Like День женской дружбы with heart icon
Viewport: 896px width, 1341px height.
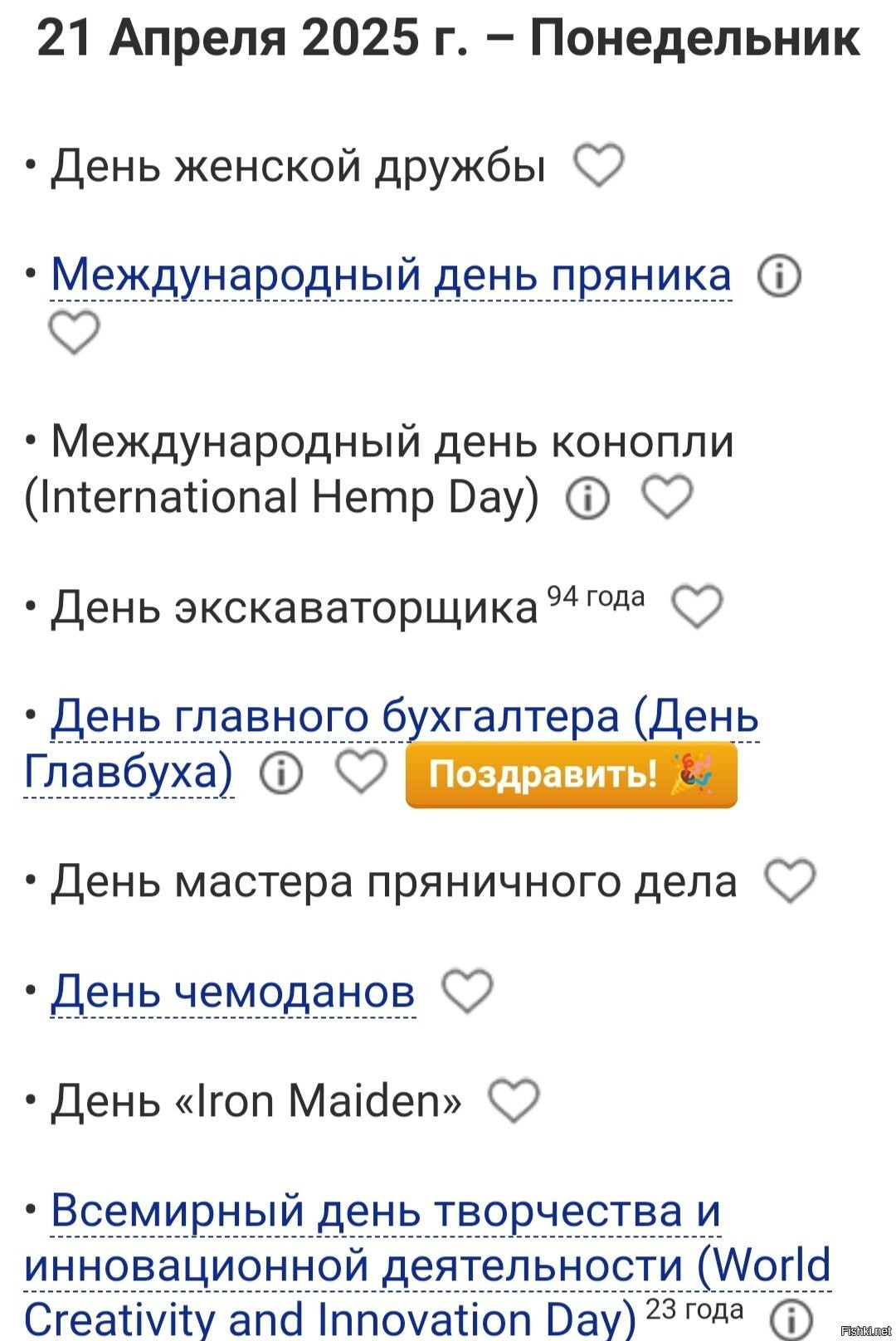click(x=599, y=164)
